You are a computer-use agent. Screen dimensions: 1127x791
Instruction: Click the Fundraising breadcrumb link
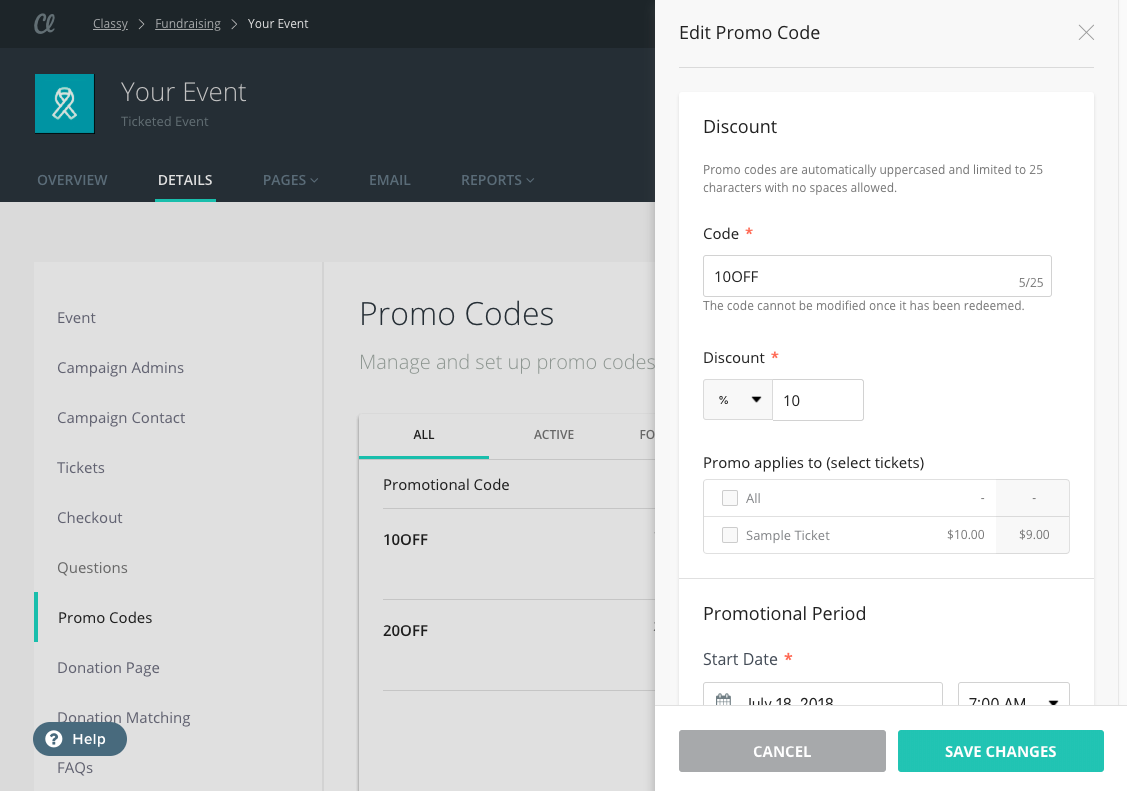pyautogui.click(x=188, y=24)
